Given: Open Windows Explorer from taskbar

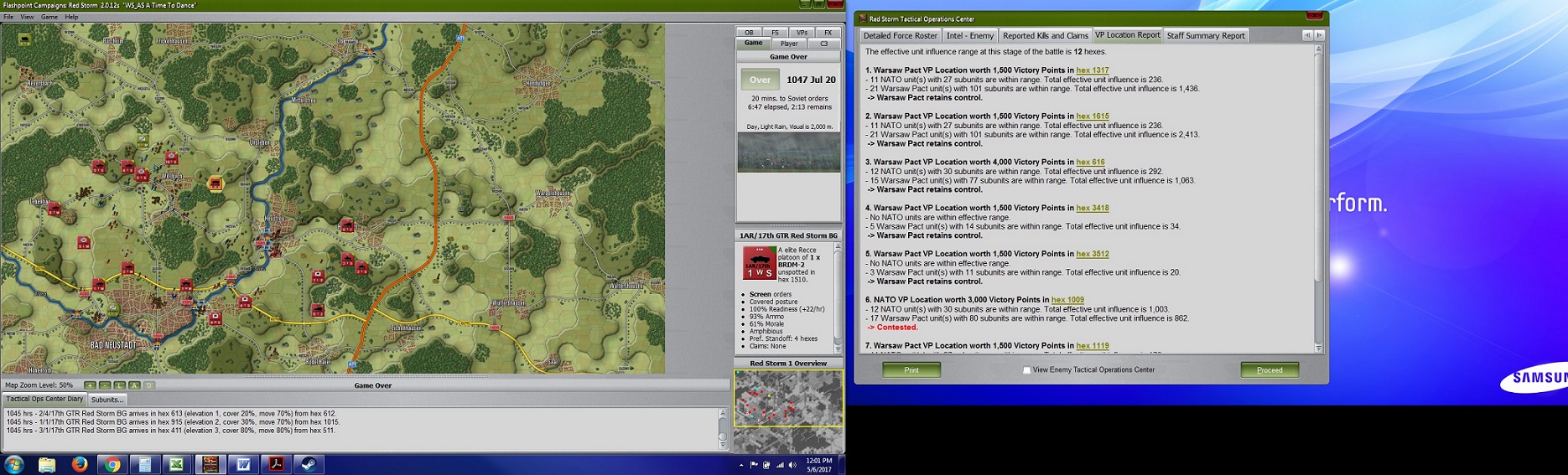Looking at the screenshot, I should pyautogui.click(x=47, y=464).
